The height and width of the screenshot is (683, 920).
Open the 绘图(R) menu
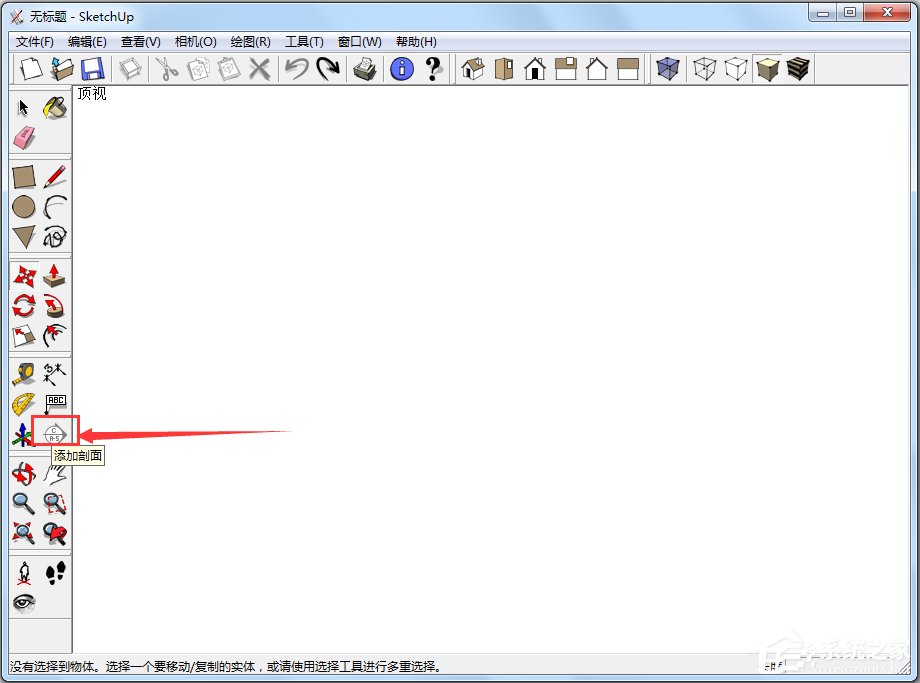click(251, 42)
